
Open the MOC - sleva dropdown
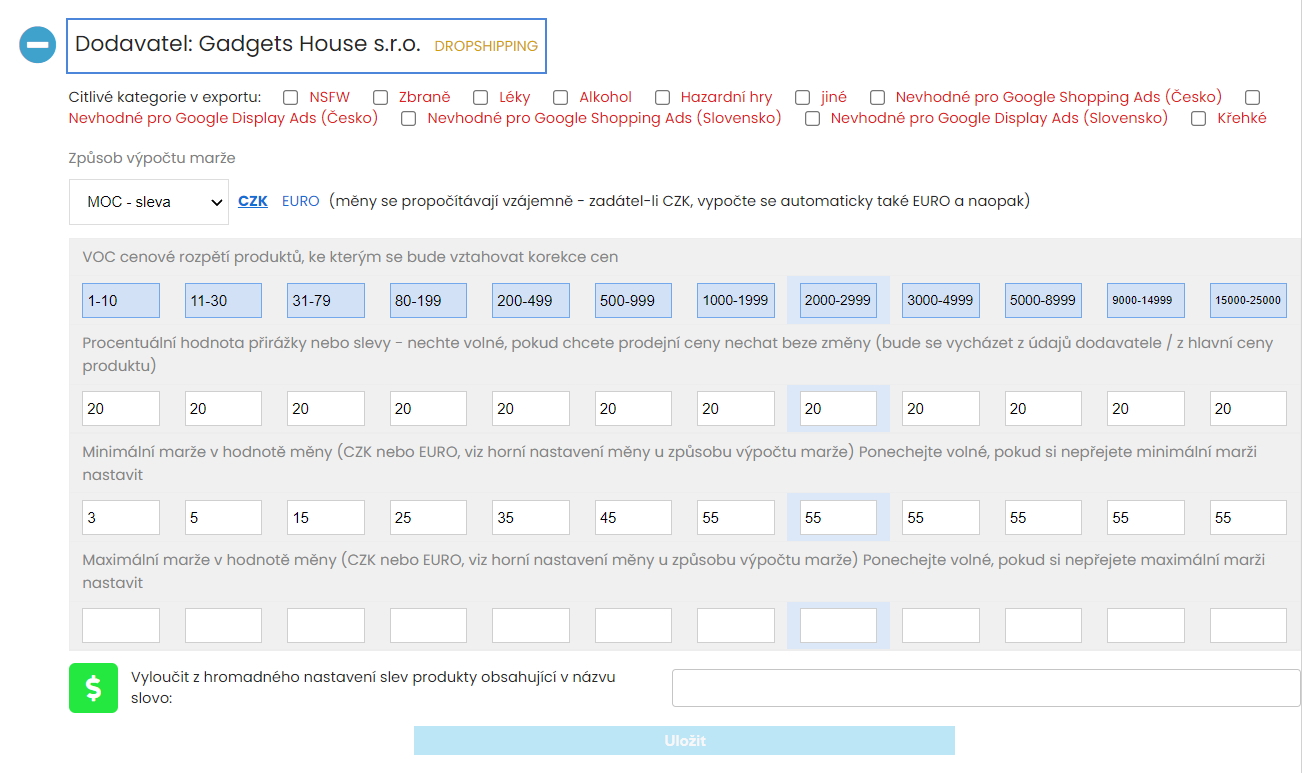[149, 202]
